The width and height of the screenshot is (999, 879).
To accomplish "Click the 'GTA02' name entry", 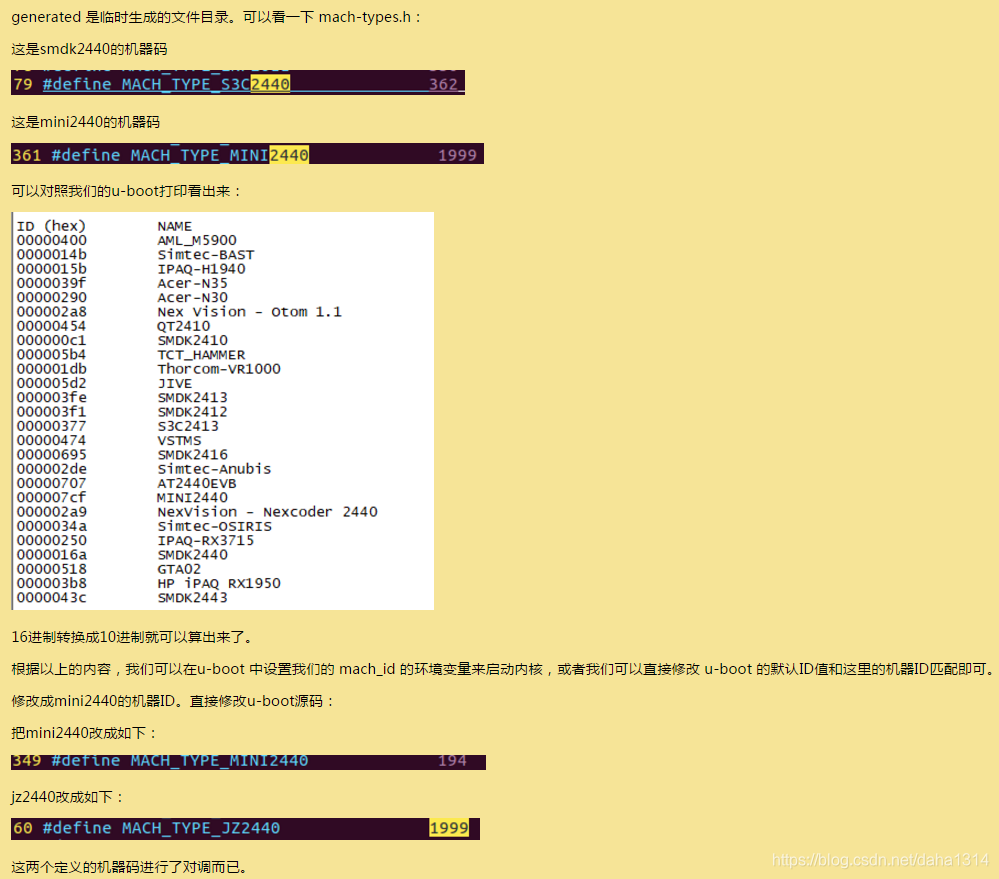I will 179,569.
